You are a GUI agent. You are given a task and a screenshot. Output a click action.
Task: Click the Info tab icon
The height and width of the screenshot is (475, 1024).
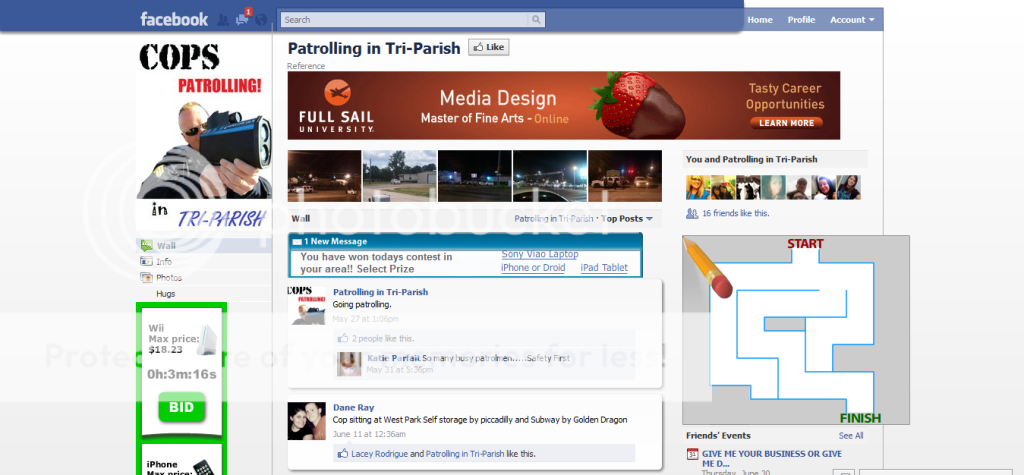[x=147, y=261]
